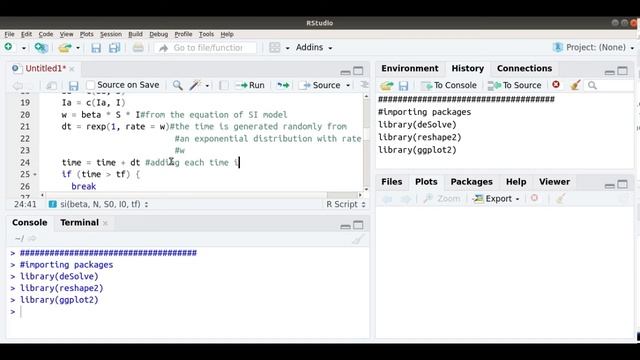Search history with magnifier field
Image resolution: width=640 pixels, height=360 pixels.
610,85
